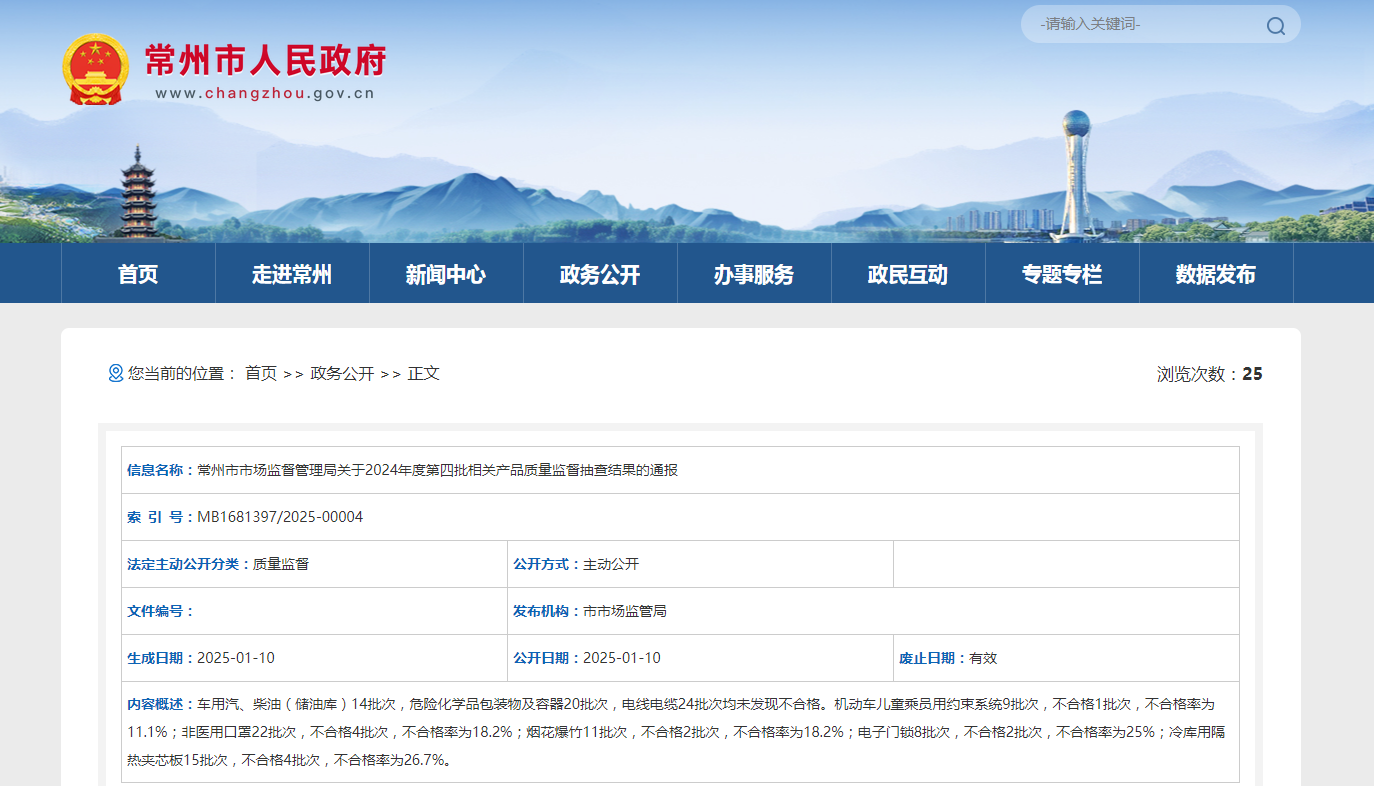1374x786 pixels.
Task: Click the search magnifier icon
Action: coord(1275,25)
